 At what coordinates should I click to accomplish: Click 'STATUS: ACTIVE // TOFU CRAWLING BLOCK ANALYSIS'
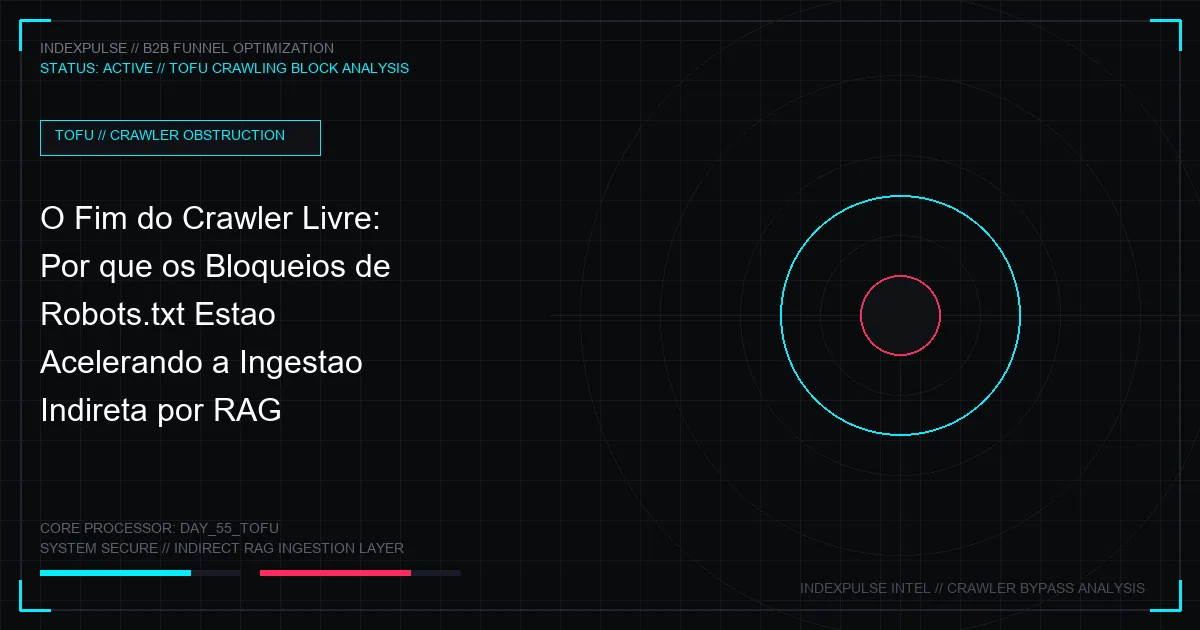click(224, 68)
